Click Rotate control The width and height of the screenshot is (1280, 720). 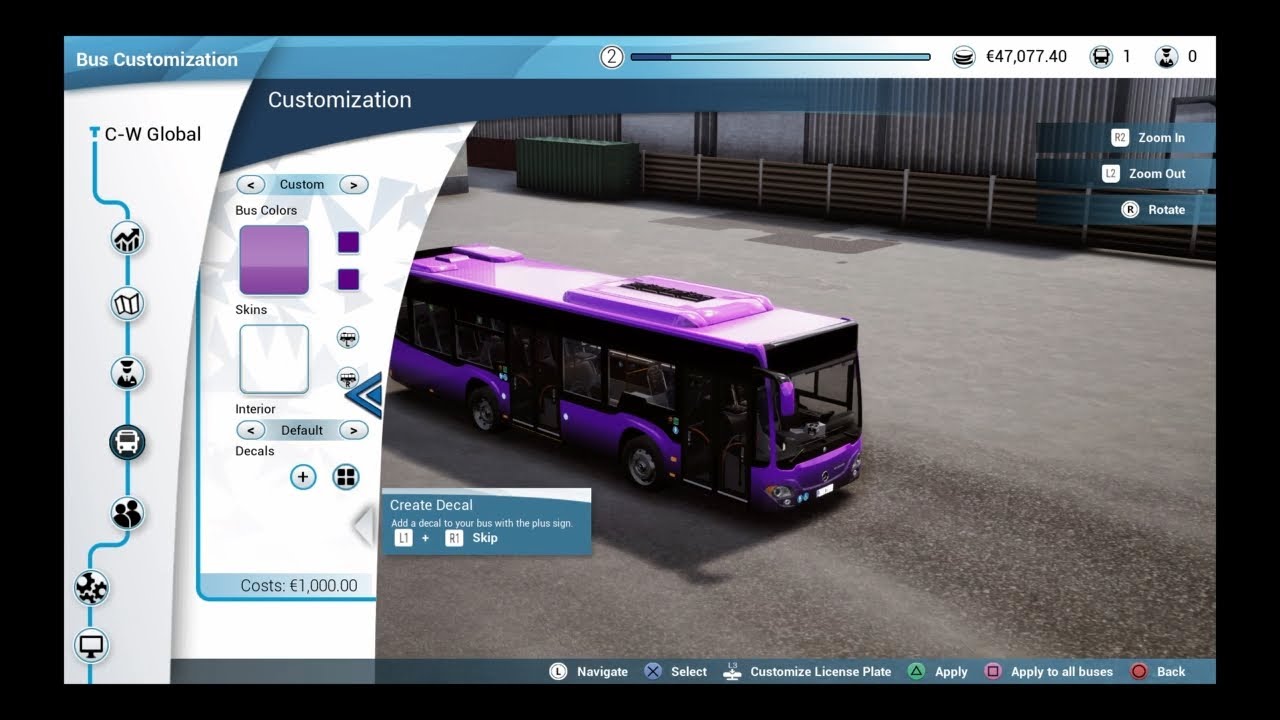[x=1154, y=210]
